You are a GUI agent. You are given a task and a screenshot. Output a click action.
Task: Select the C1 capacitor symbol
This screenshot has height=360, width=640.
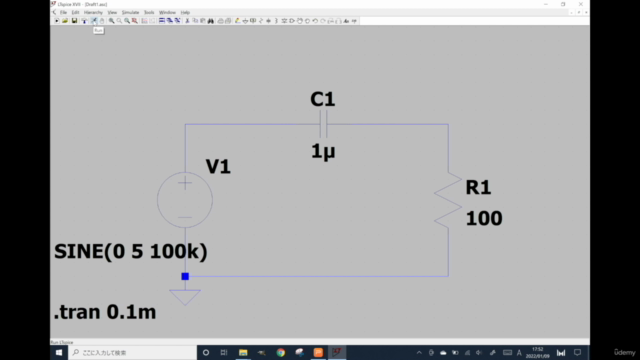(323, 124)
